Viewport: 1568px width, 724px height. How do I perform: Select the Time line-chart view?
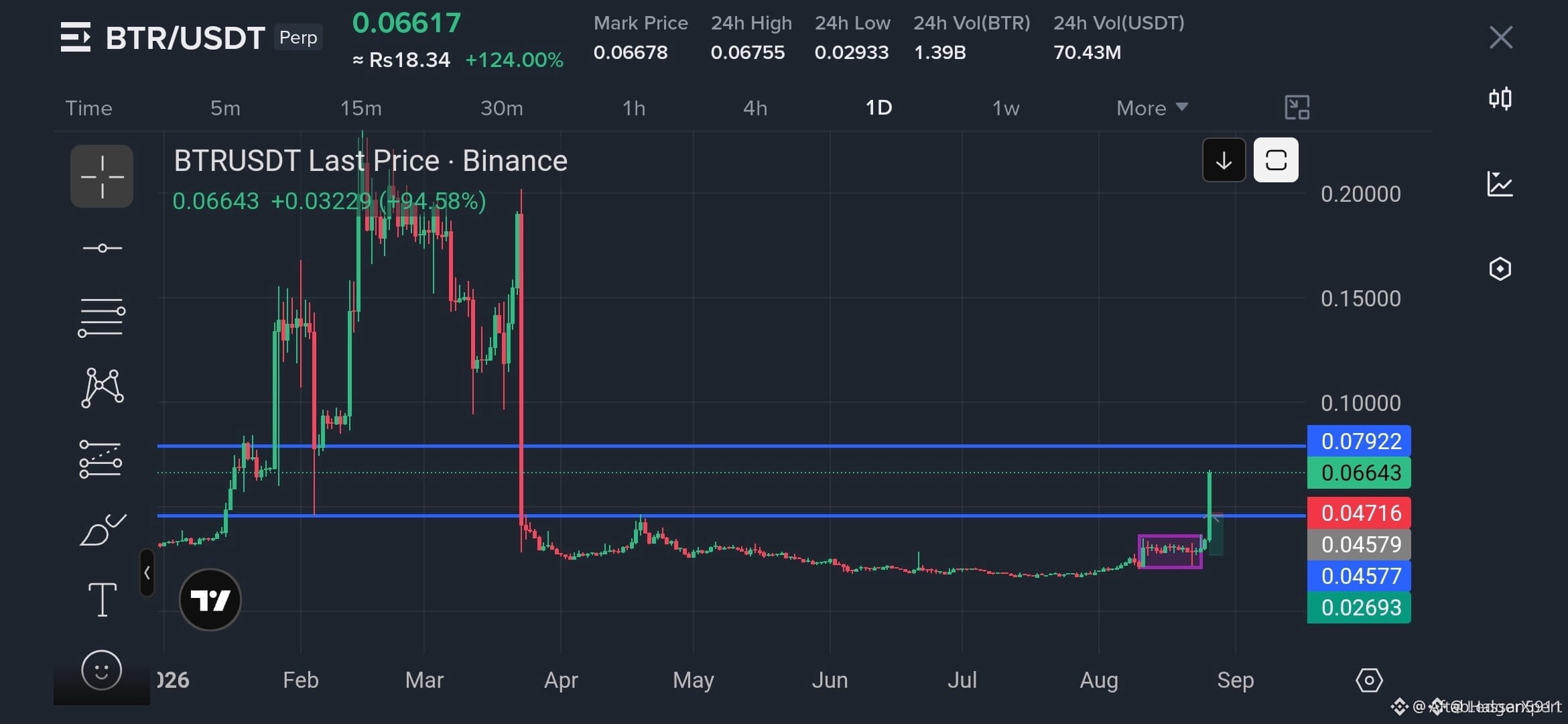point(88,108)
